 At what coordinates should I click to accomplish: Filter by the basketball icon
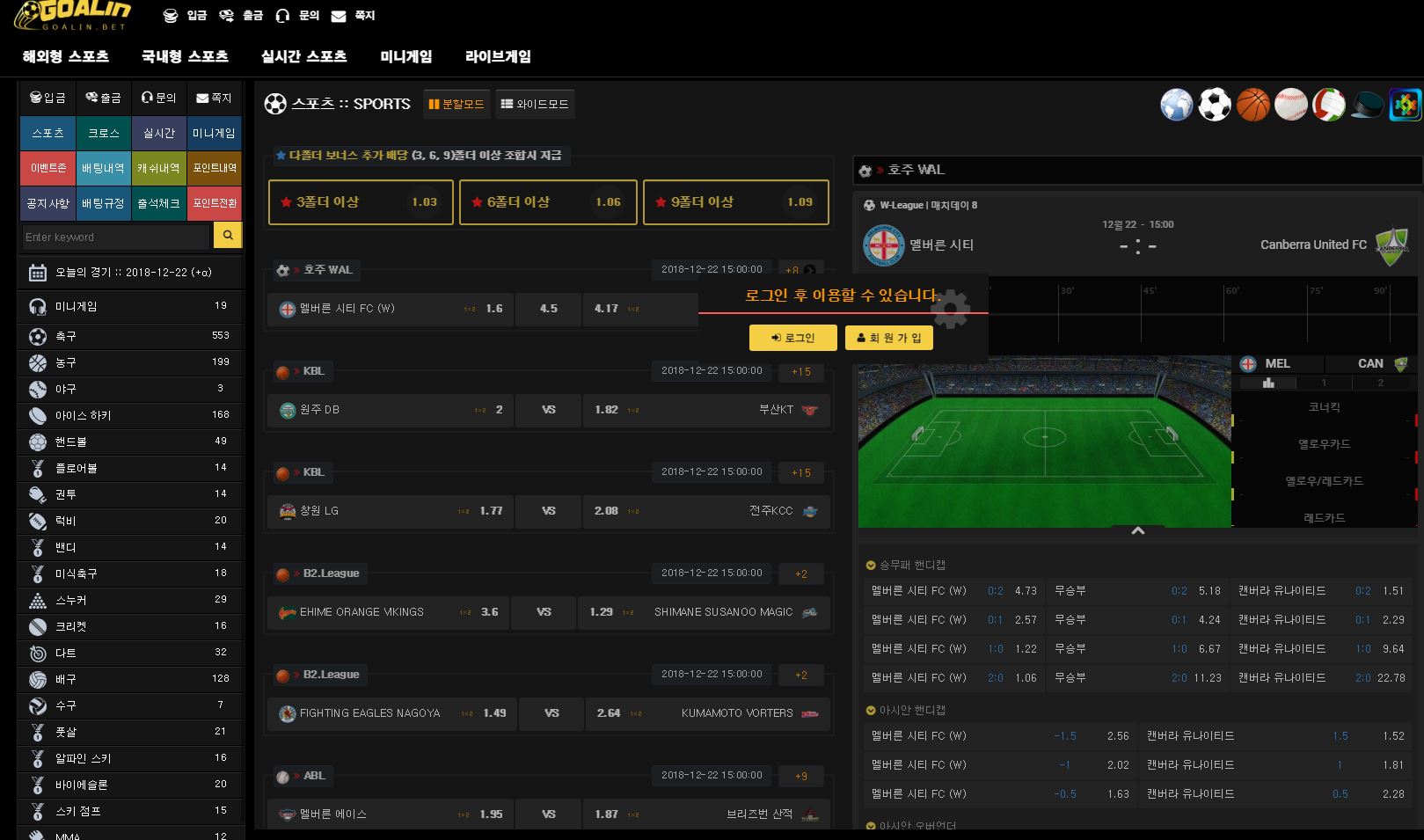[x=1252, y=105]
